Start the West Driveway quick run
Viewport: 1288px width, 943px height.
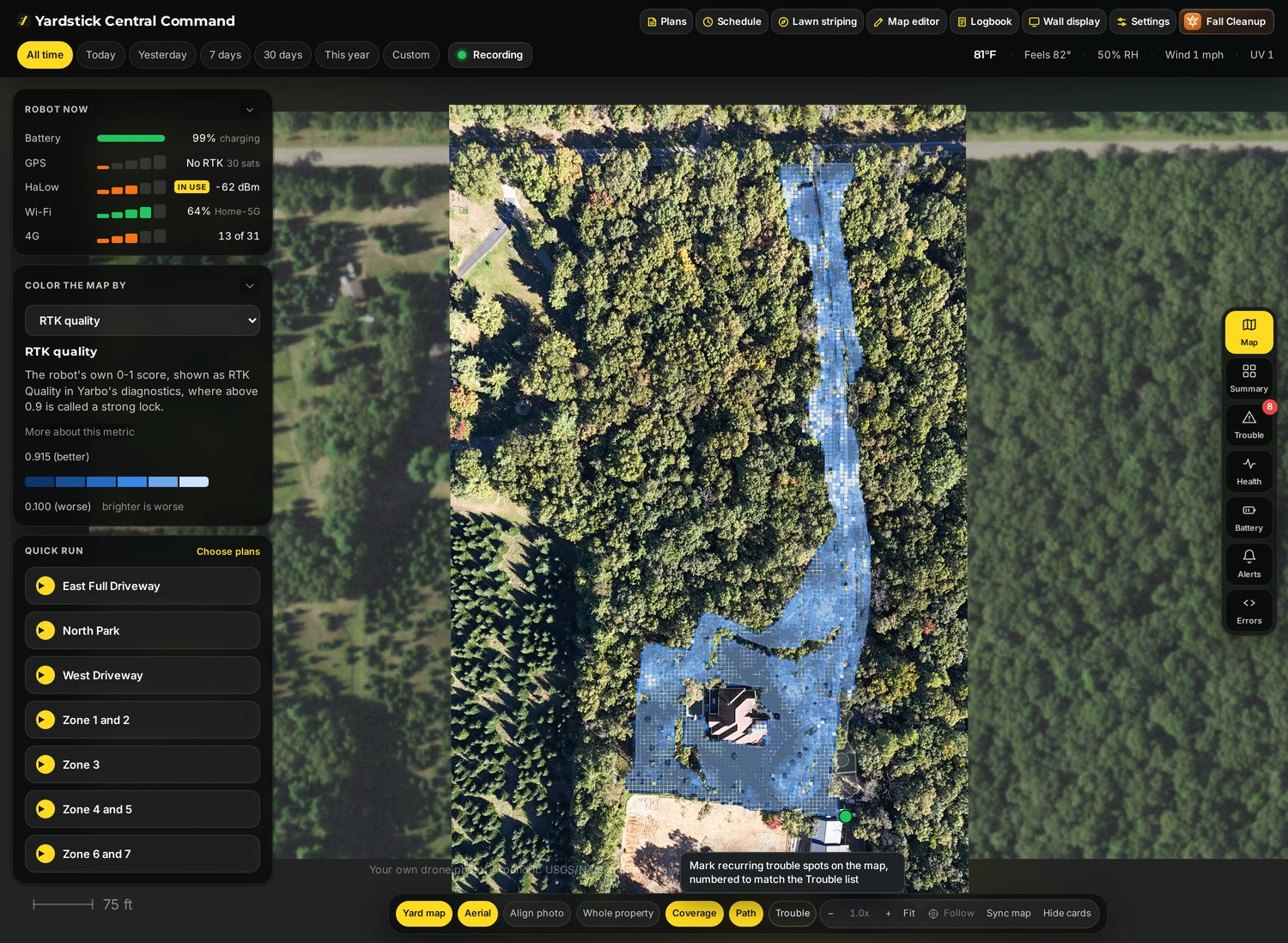pyautogui.click(x=143, y=675)
